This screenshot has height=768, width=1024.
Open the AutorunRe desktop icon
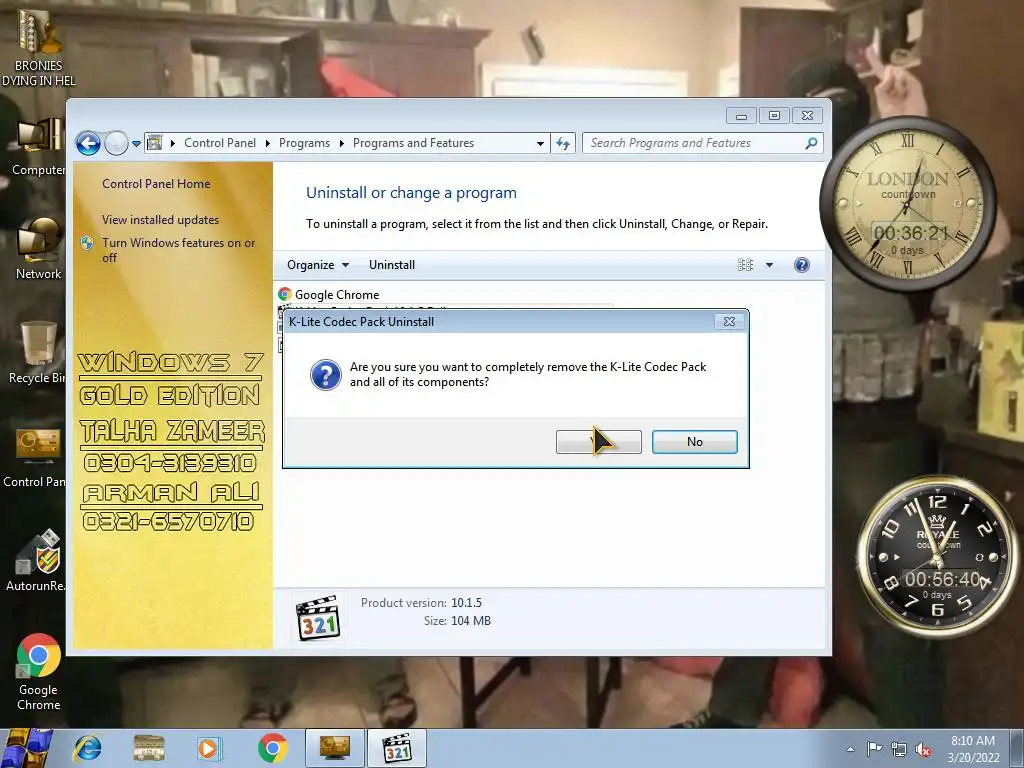(36, 560)
